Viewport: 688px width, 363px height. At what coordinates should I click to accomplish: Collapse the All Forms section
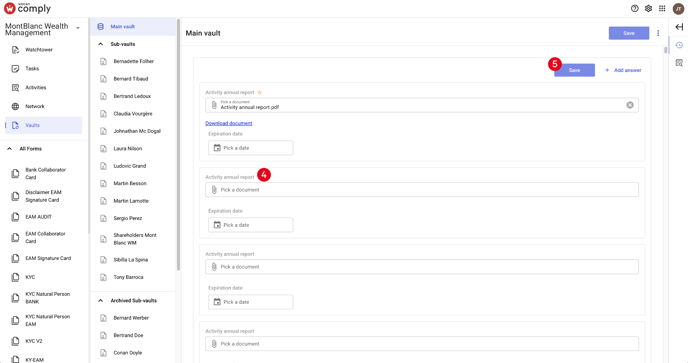point(9,149)
